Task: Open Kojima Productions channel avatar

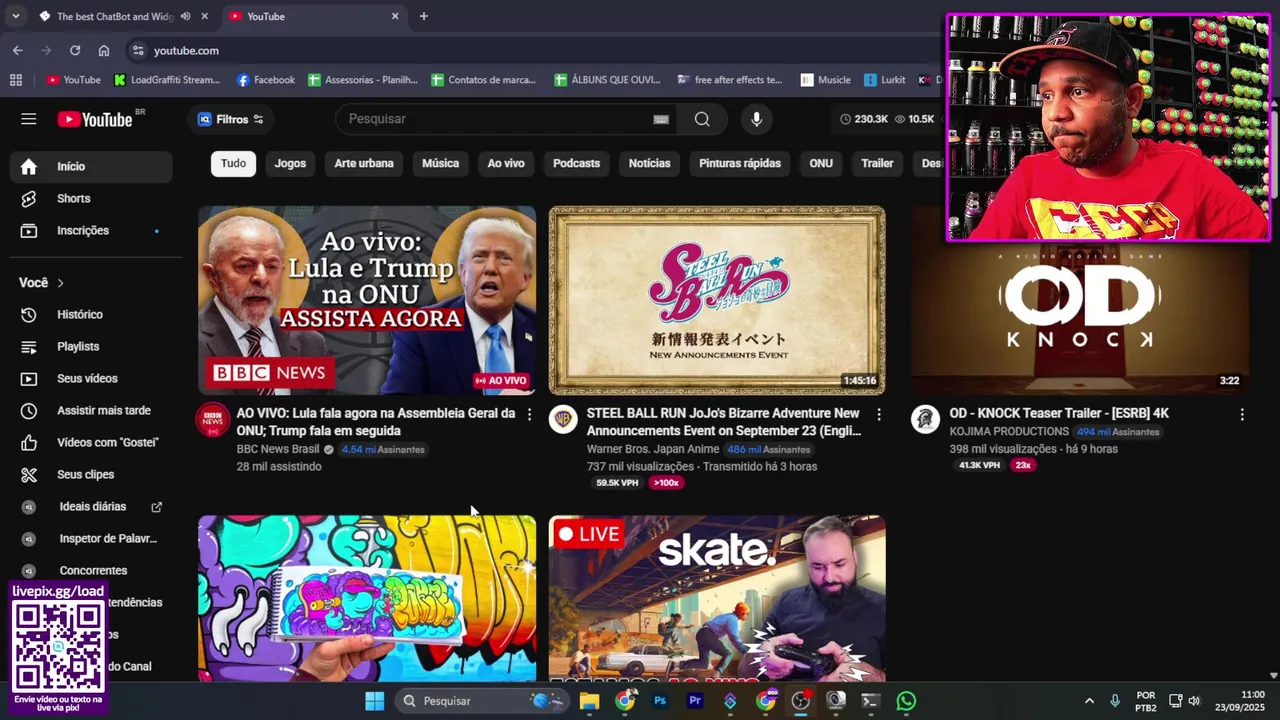Action: pos(925,420)
